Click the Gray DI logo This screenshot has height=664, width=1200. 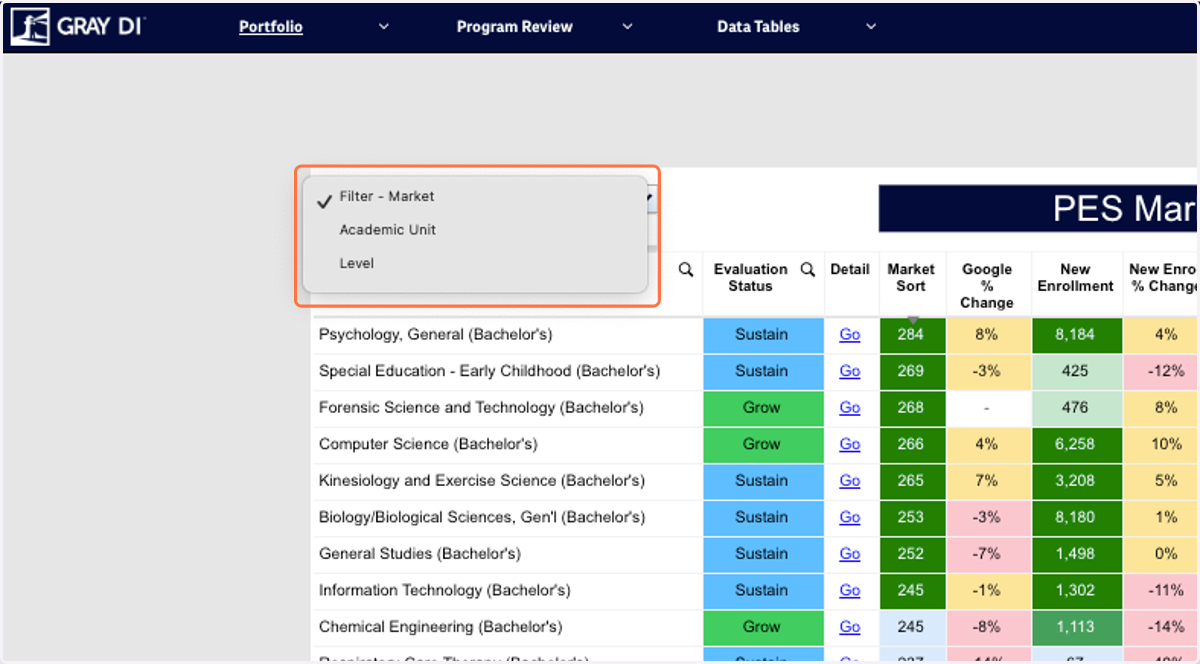pyautogui.click(x=77, y=27)
